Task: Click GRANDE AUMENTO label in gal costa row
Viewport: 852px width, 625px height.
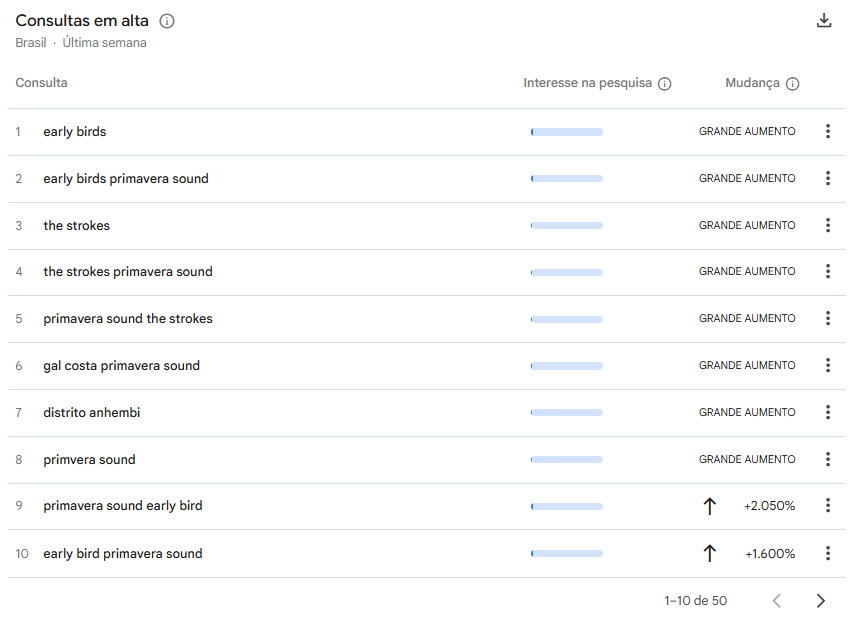Action: click(x=747, y=366)
